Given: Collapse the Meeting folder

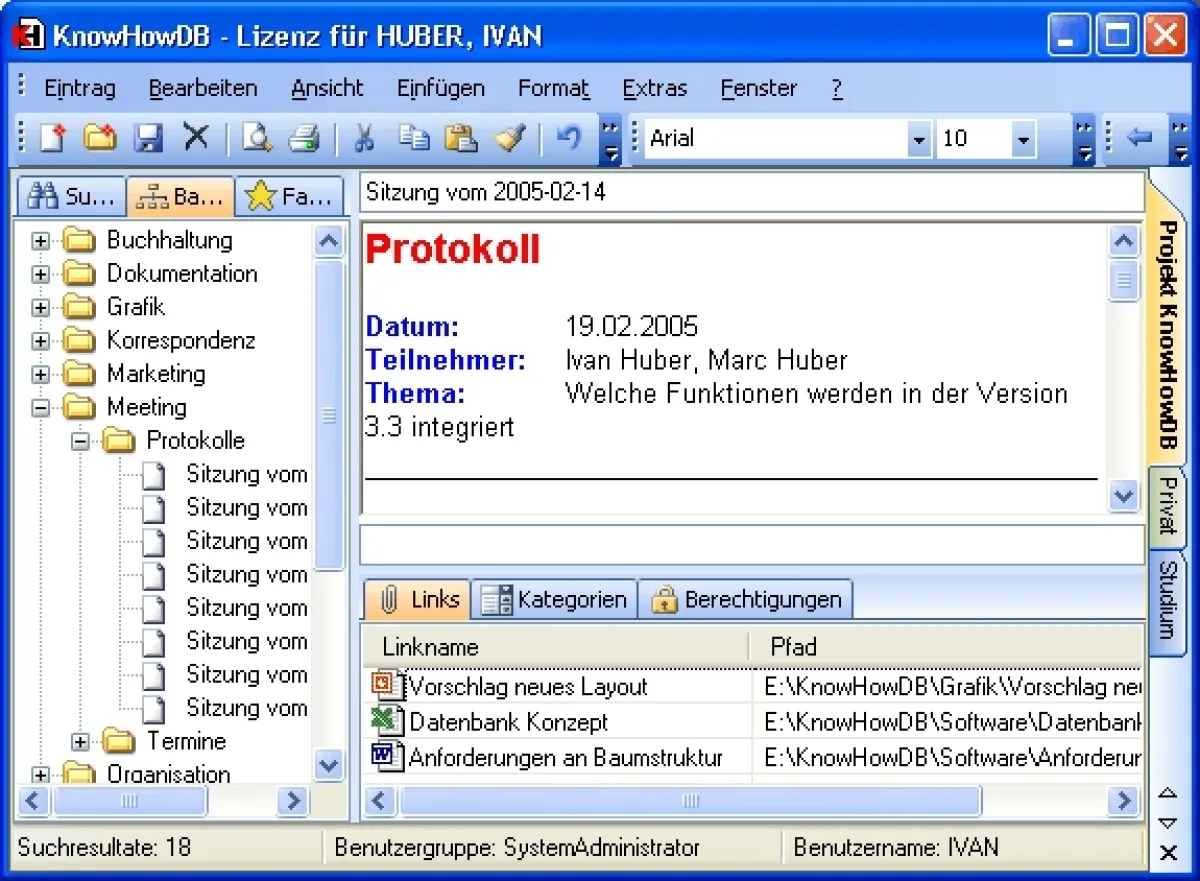Looking at the screenshot, I should [41, 408].
